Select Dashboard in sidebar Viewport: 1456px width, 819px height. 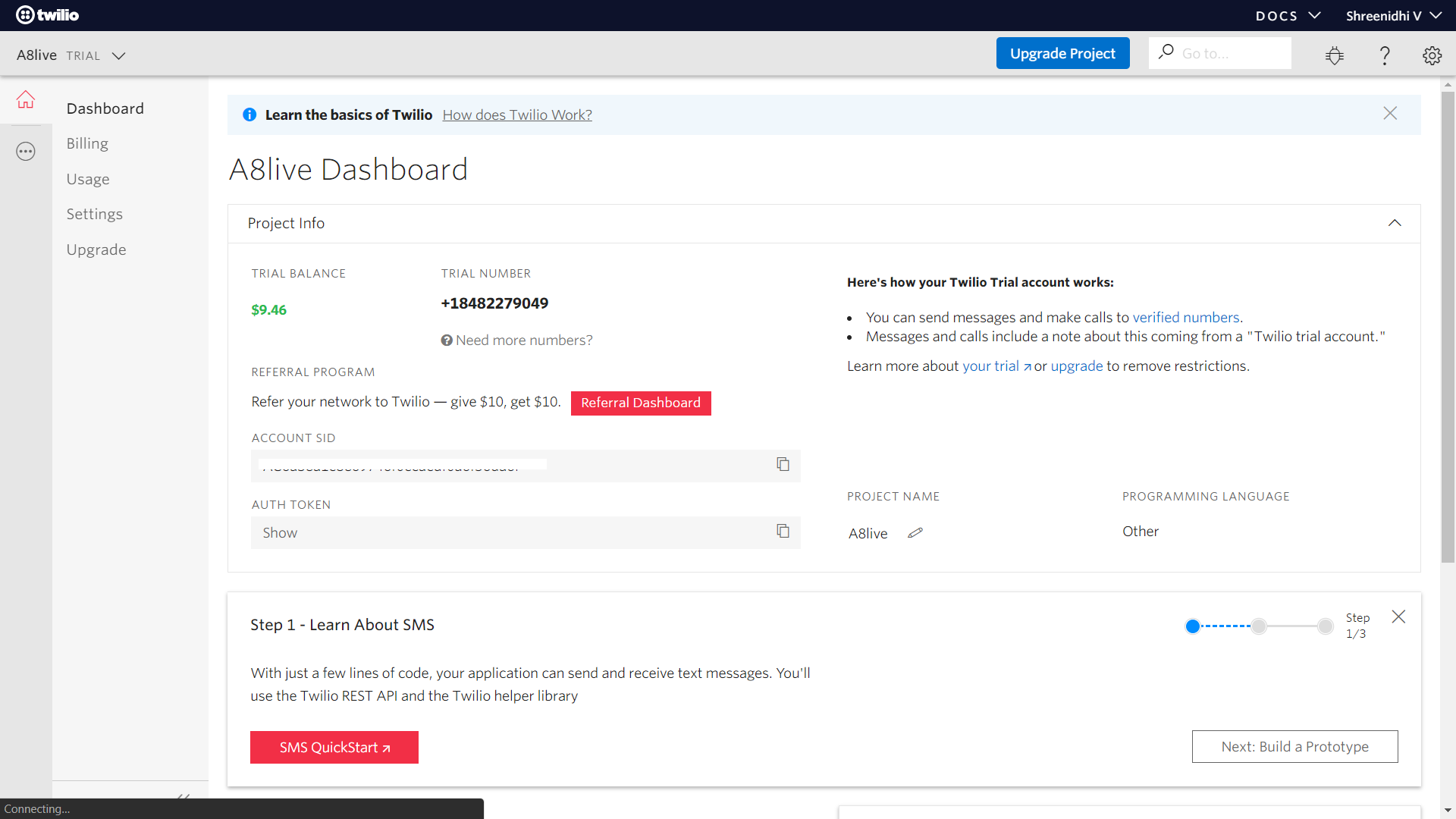click(105, 108)
